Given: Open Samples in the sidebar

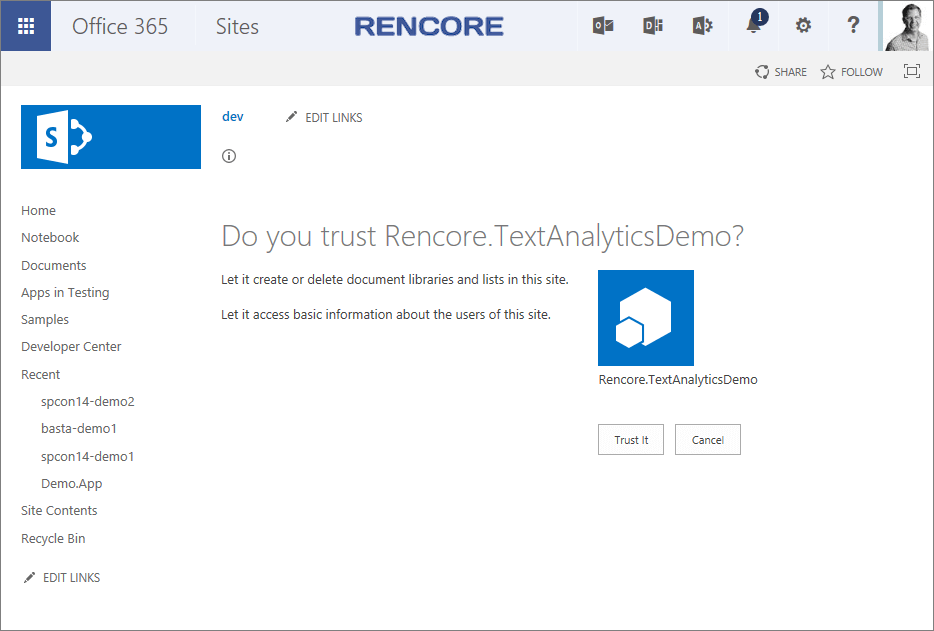Looking at the screenshot, I should point(45,319).
